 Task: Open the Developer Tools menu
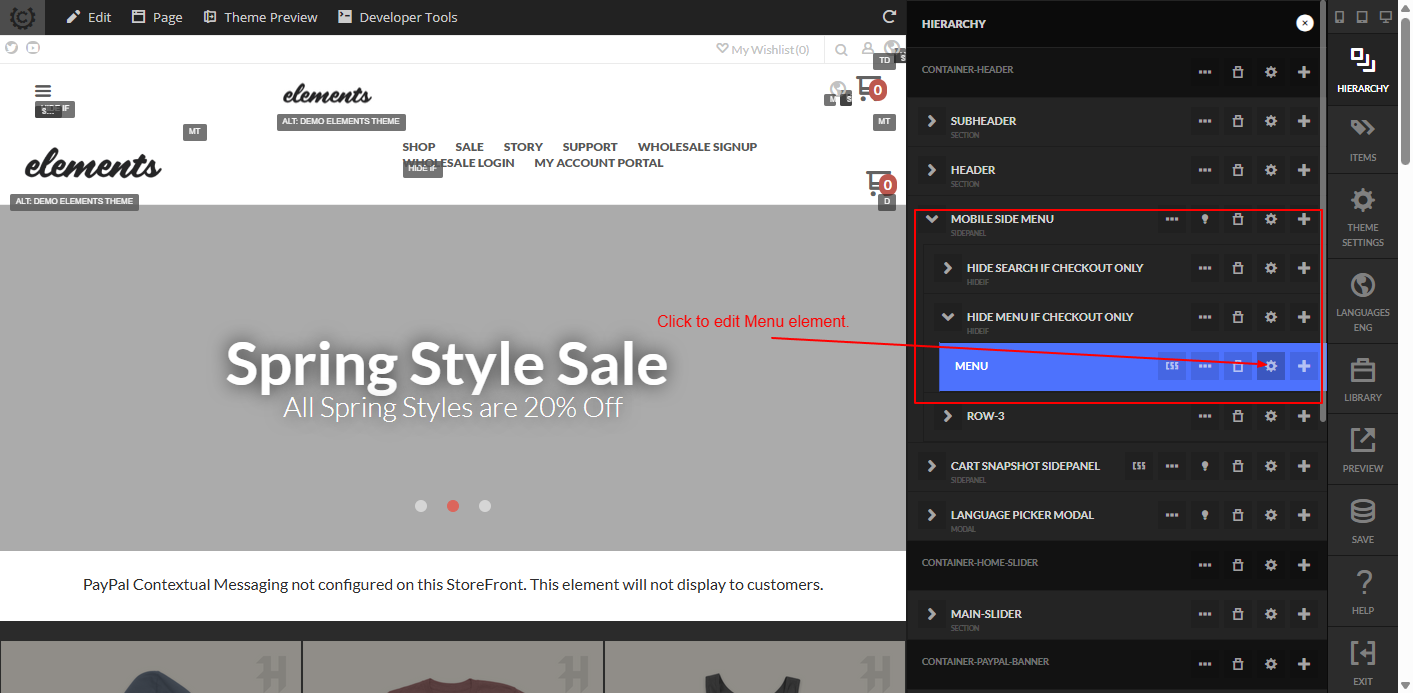398,17
